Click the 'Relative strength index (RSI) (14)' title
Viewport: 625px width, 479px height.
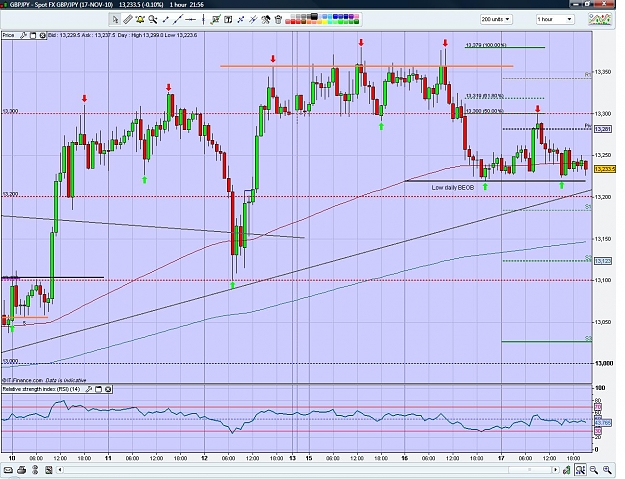tap(42, 389)
